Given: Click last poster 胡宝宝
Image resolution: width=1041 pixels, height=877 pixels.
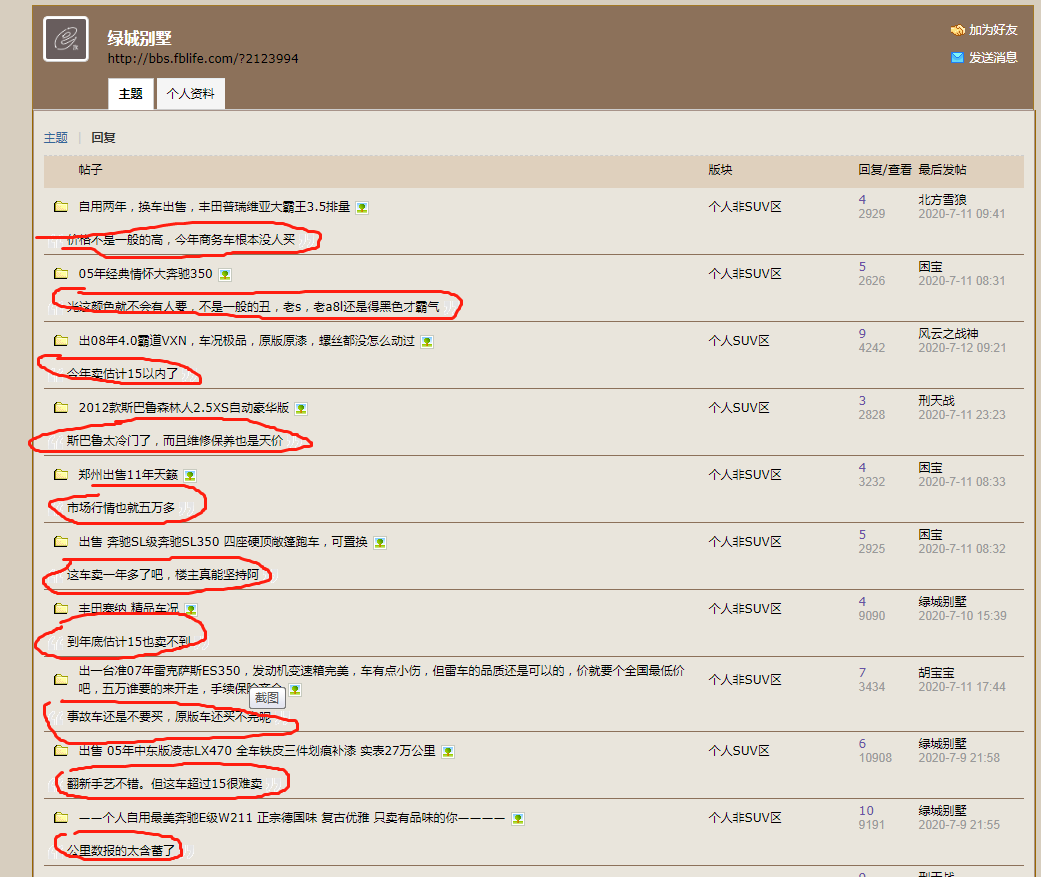Looking at the screenshot, I should (x=936, y=673).
